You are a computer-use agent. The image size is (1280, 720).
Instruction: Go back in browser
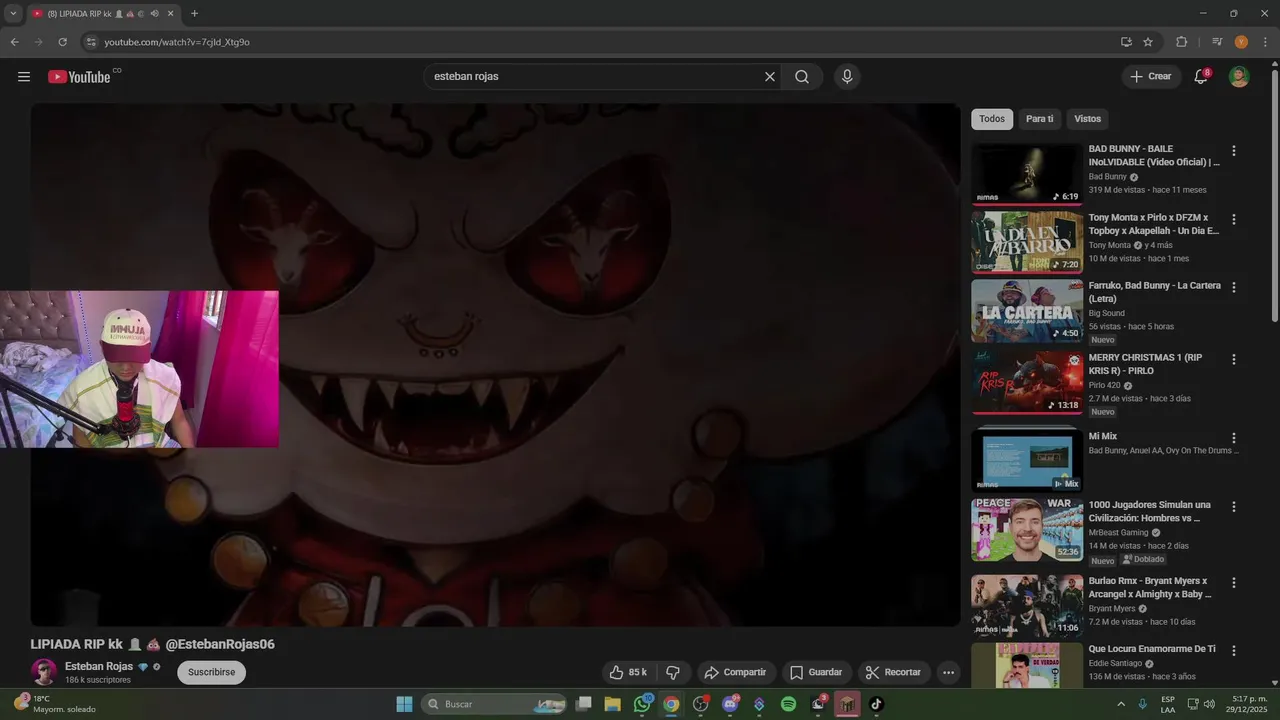(14, 42)
